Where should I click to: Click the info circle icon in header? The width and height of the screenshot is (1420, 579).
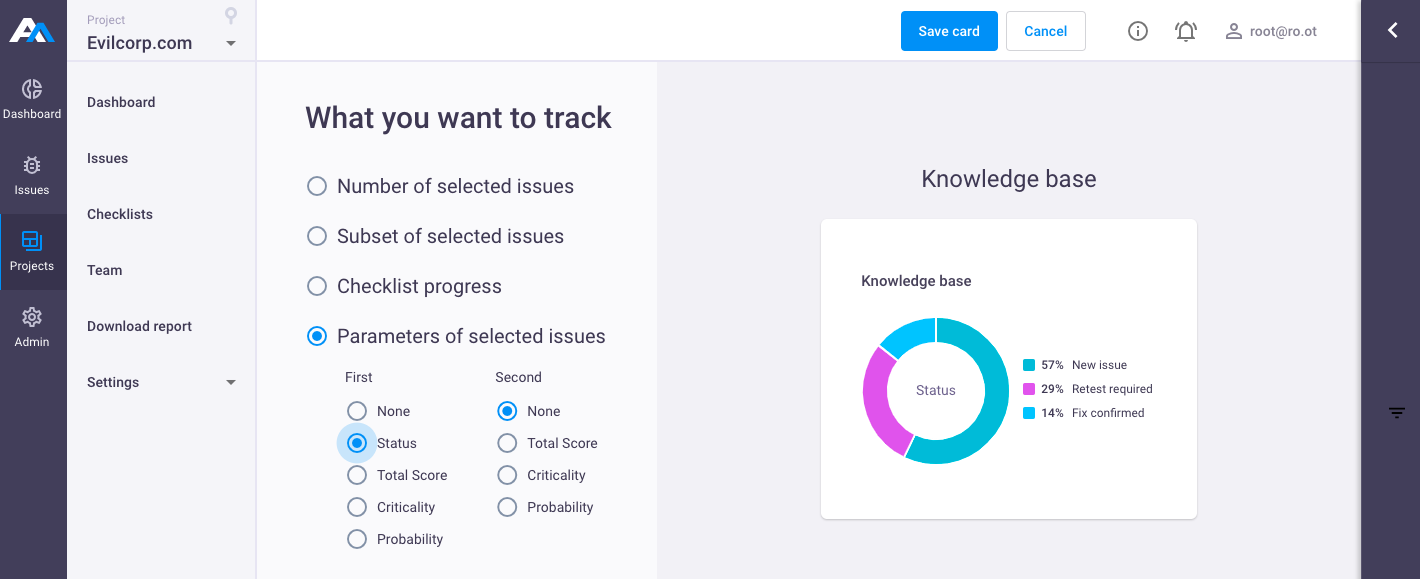1137,31
